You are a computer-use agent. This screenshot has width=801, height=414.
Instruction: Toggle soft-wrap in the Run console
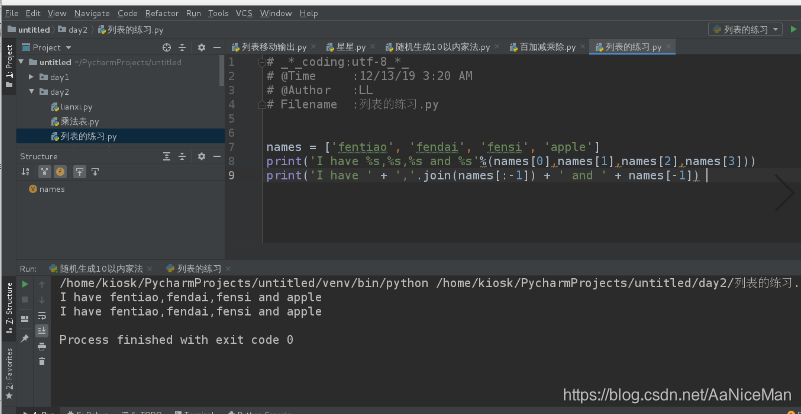42,315
